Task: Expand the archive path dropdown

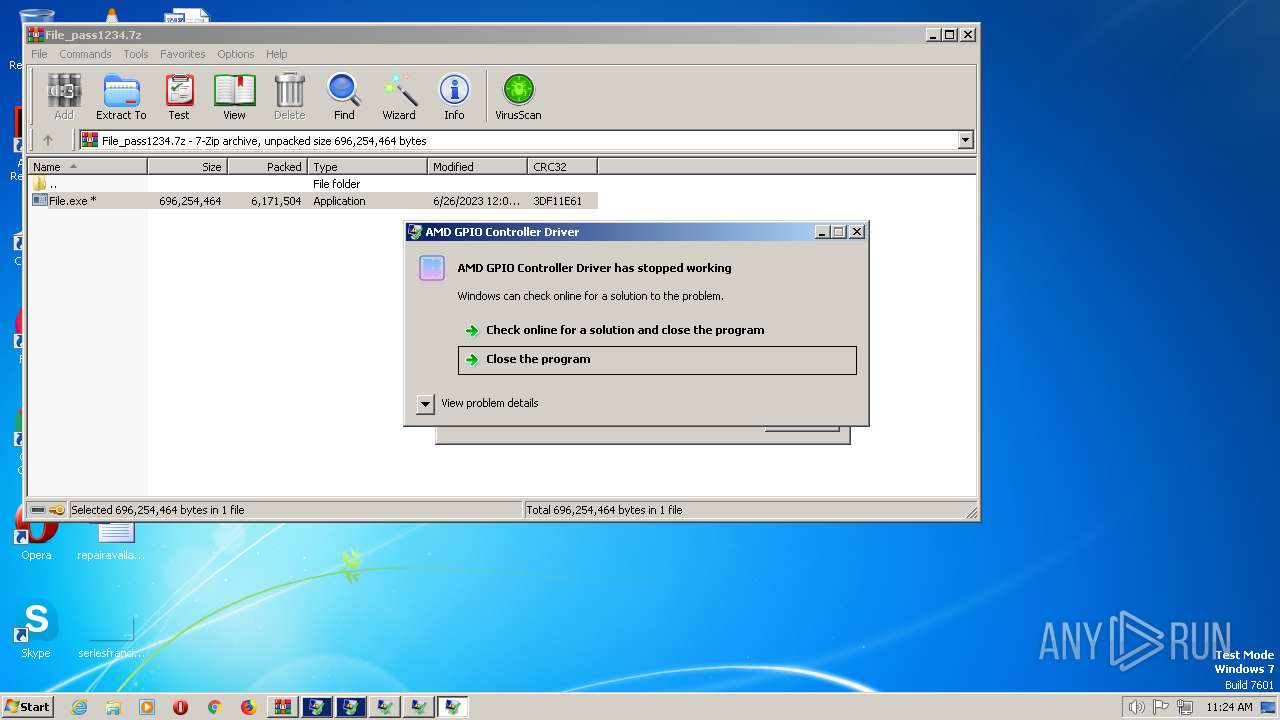Action: point(965,141)
